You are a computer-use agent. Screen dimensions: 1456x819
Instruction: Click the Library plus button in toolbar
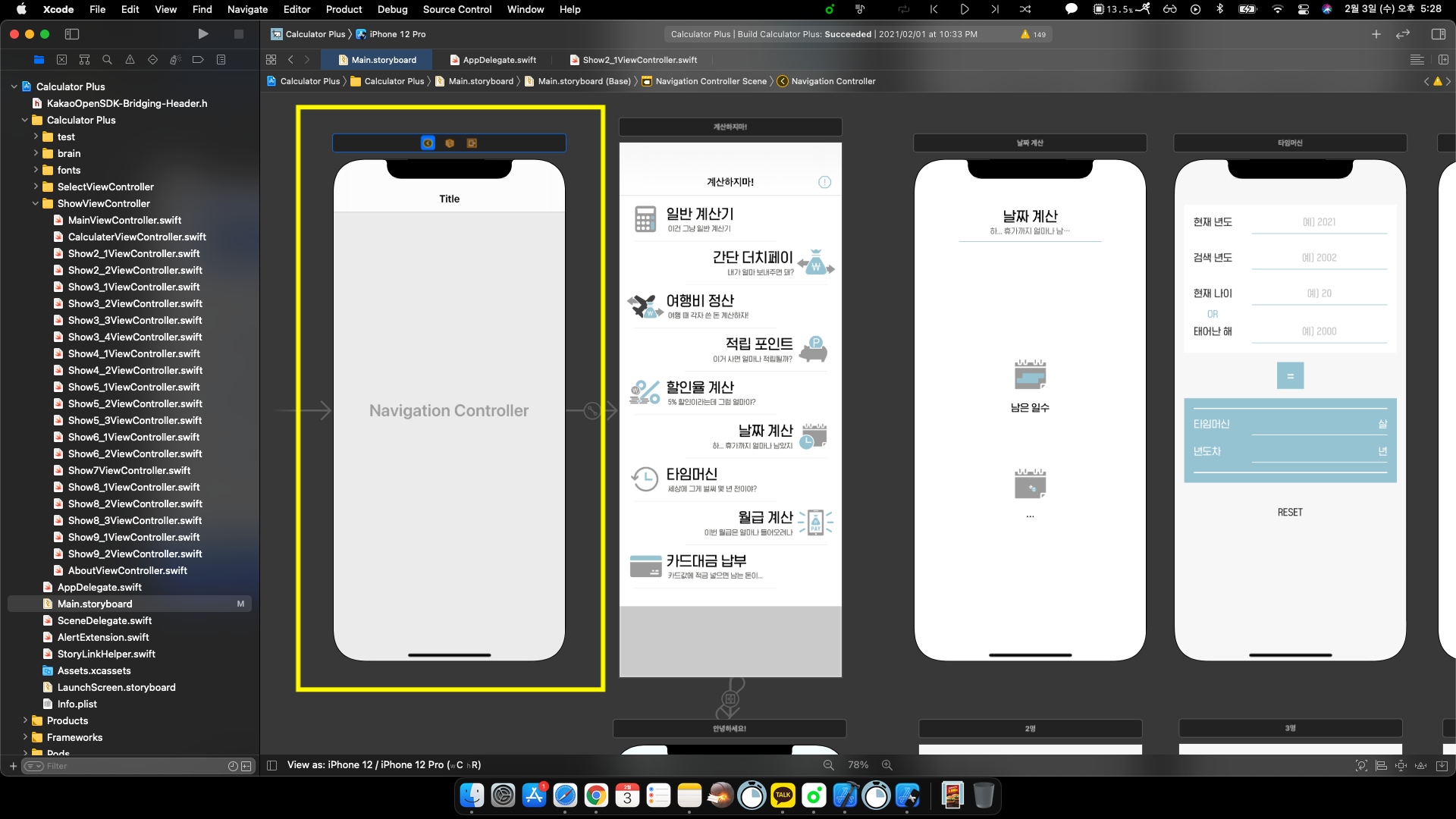pos(1376,34)
